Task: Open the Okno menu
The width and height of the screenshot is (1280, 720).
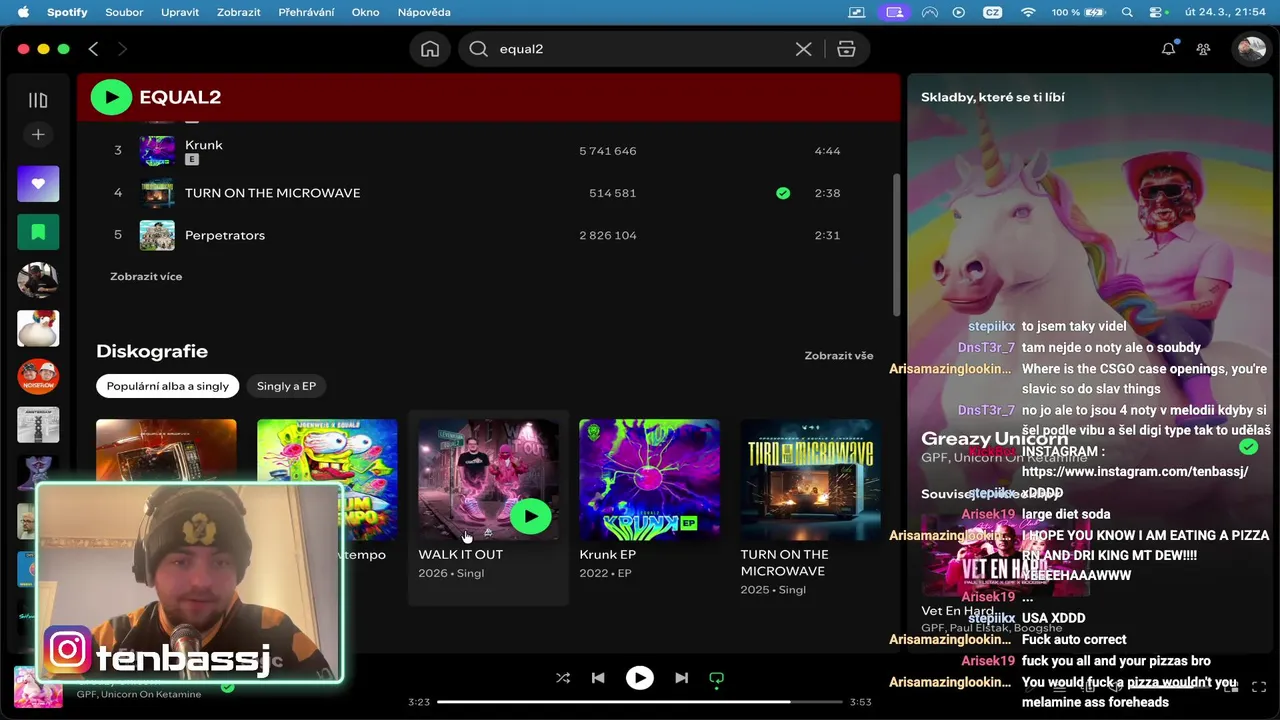Action: (x=365, y=12)
